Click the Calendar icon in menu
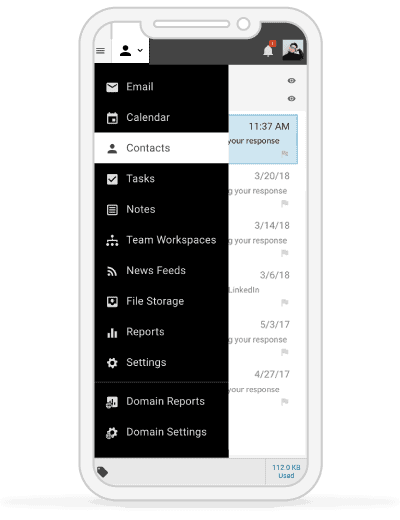Viewport: 400px width, 520px height. 112,118
